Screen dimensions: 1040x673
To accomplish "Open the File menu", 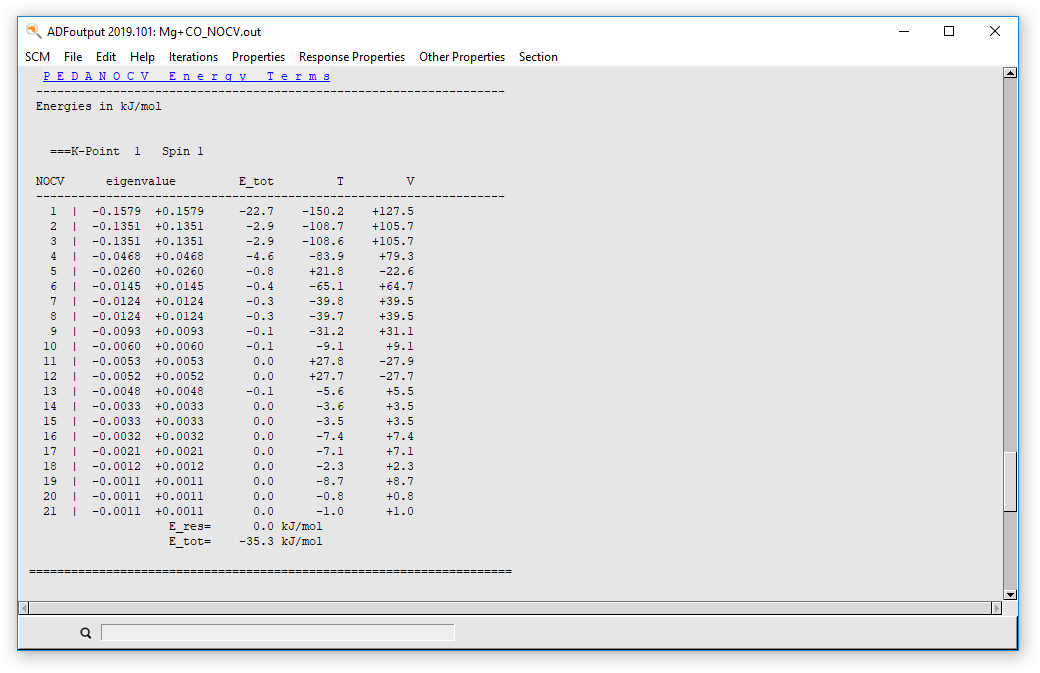I will (72, 57).
